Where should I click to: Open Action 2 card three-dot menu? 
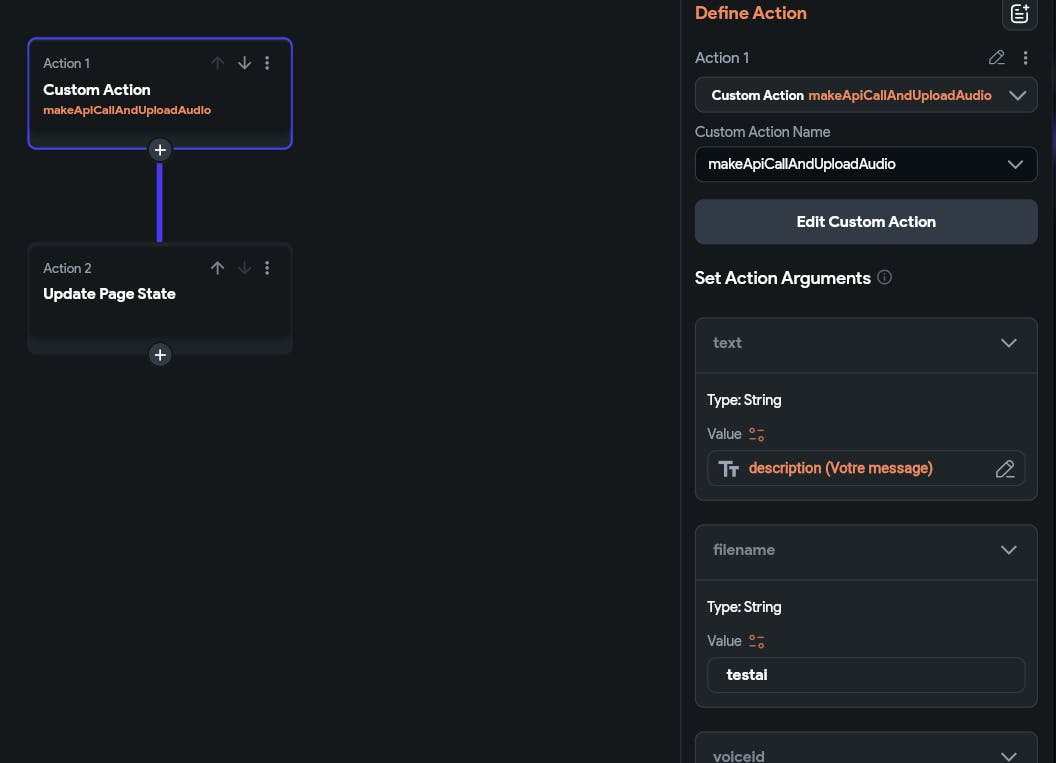pyautogui.click(x=267, y=268)
